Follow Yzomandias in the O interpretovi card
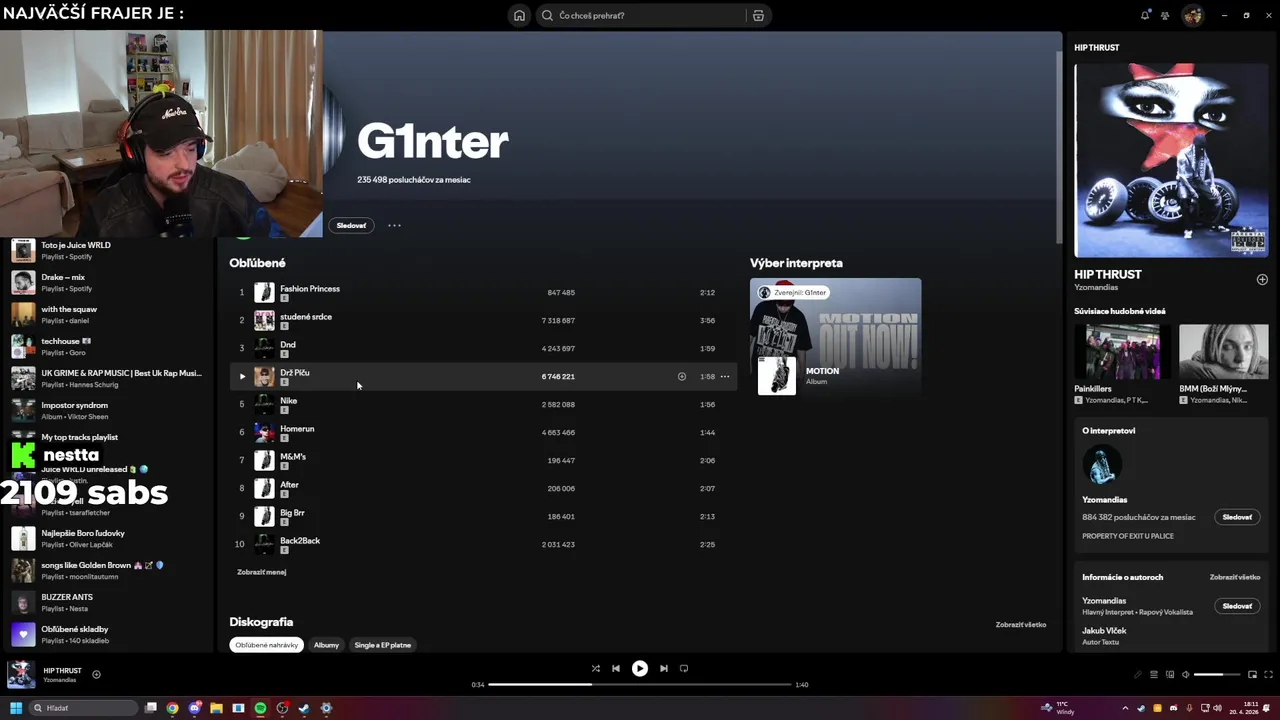Viewport: 1280px width, 720px height. pyautogui.click(x=1237, y=518)
